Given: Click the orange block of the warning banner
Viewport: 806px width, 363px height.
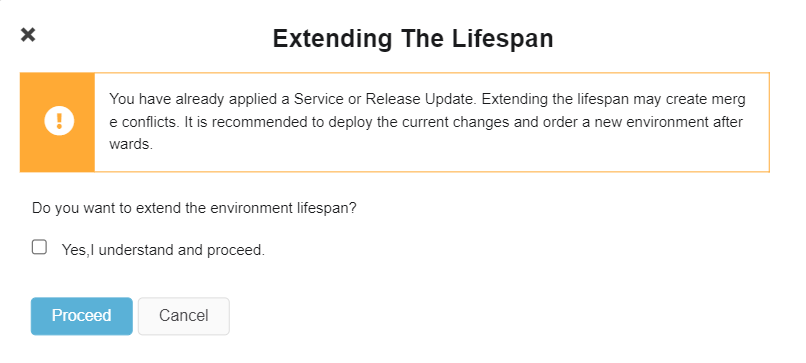Looking at the screenshot, I should click(58, 122).
